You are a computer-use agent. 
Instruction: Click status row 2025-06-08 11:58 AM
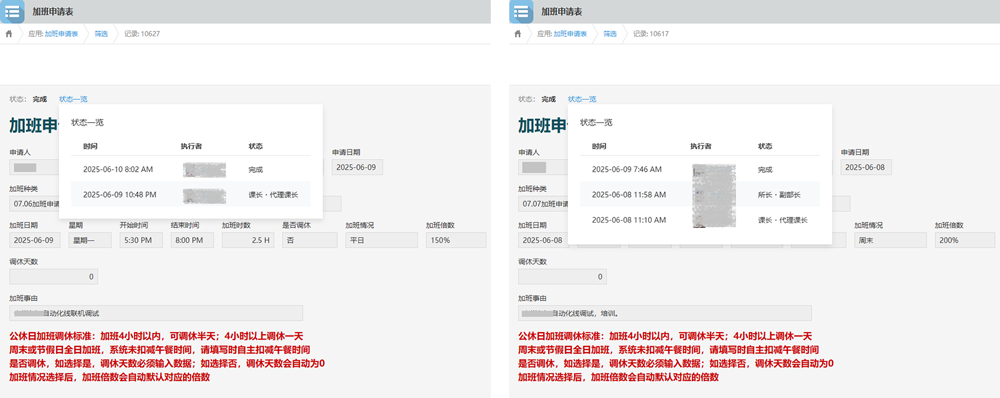700,195
